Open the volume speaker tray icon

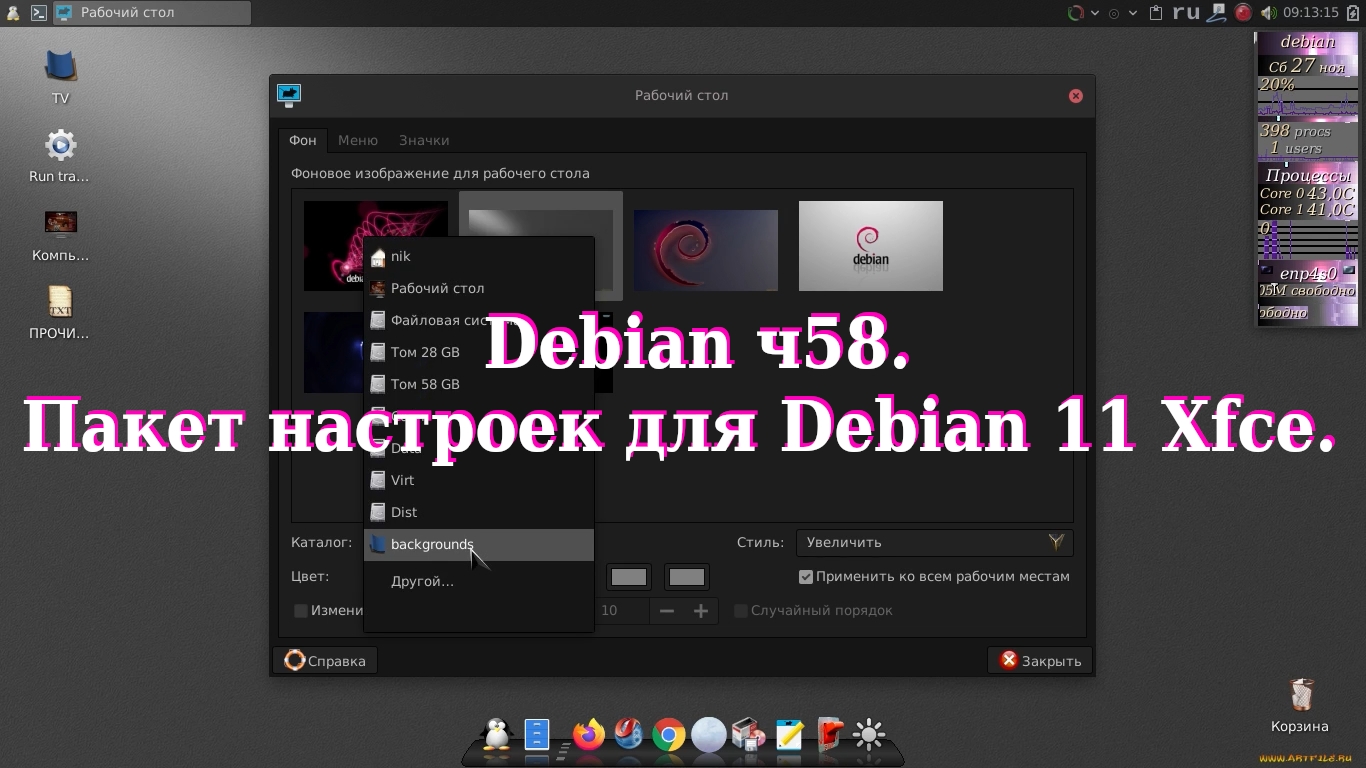[x=1268, y=13]
